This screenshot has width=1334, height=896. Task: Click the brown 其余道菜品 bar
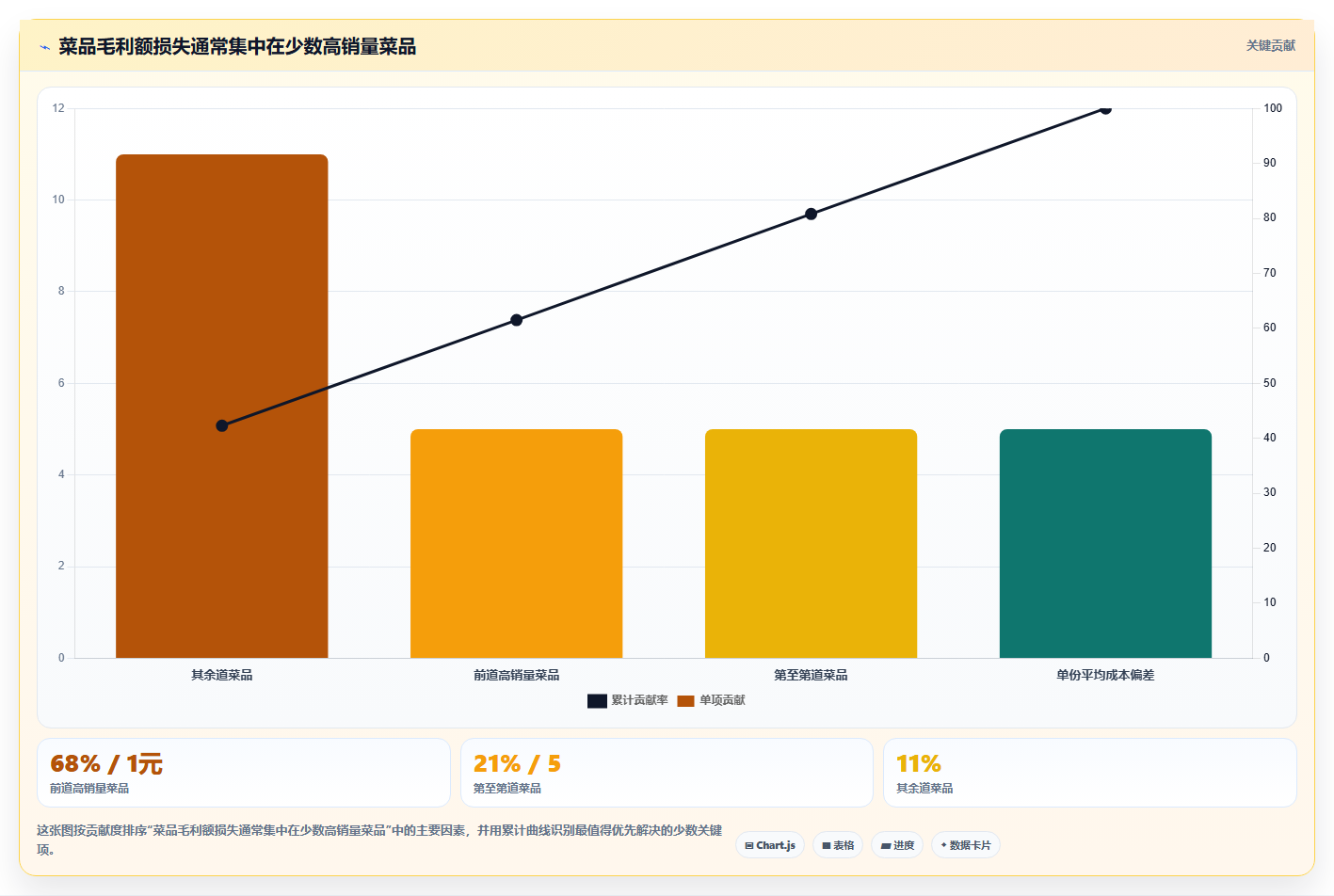(x=222, y=406)
